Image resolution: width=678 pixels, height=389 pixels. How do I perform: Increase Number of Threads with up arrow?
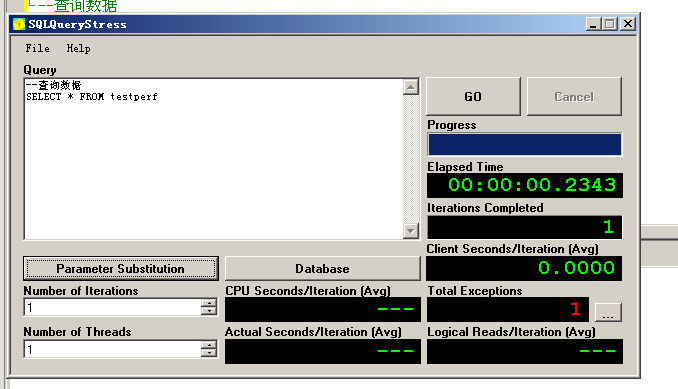tap(209, 345)
